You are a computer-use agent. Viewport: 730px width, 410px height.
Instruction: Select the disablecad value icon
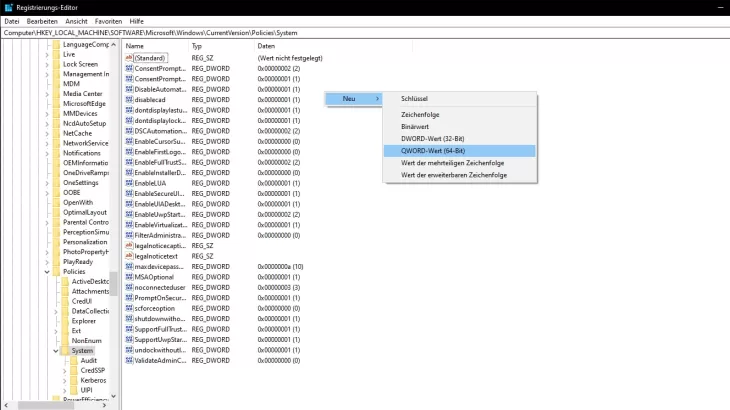click(x=129, y=100)
